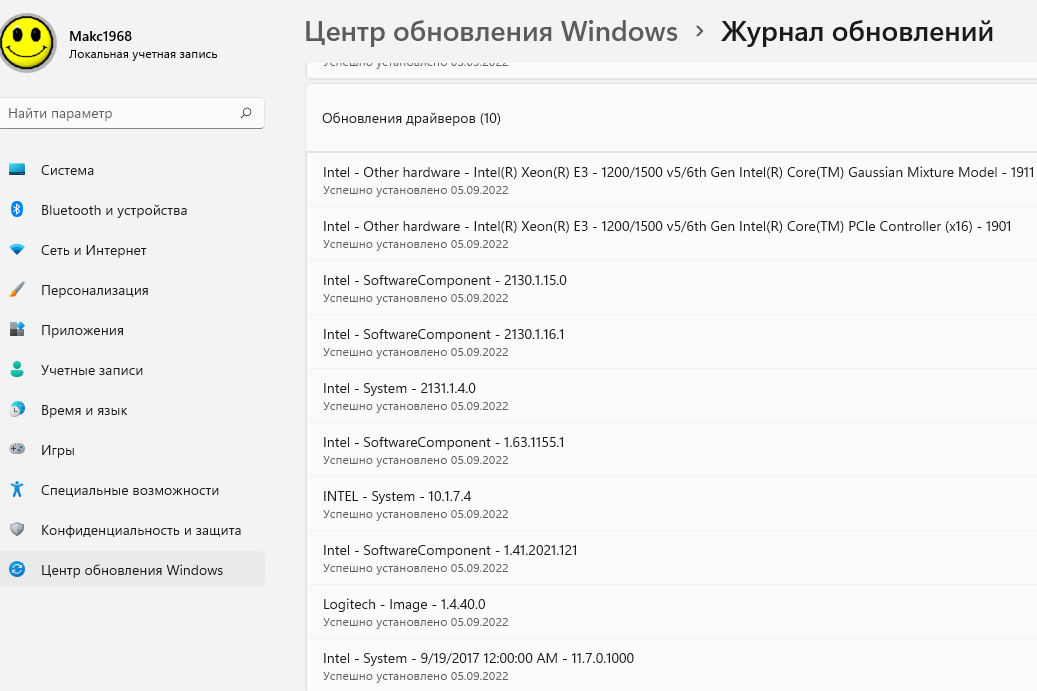Screen dimensions: 1037x691
Task: Click the Makc1968 account name
Action: coord(101,36)
